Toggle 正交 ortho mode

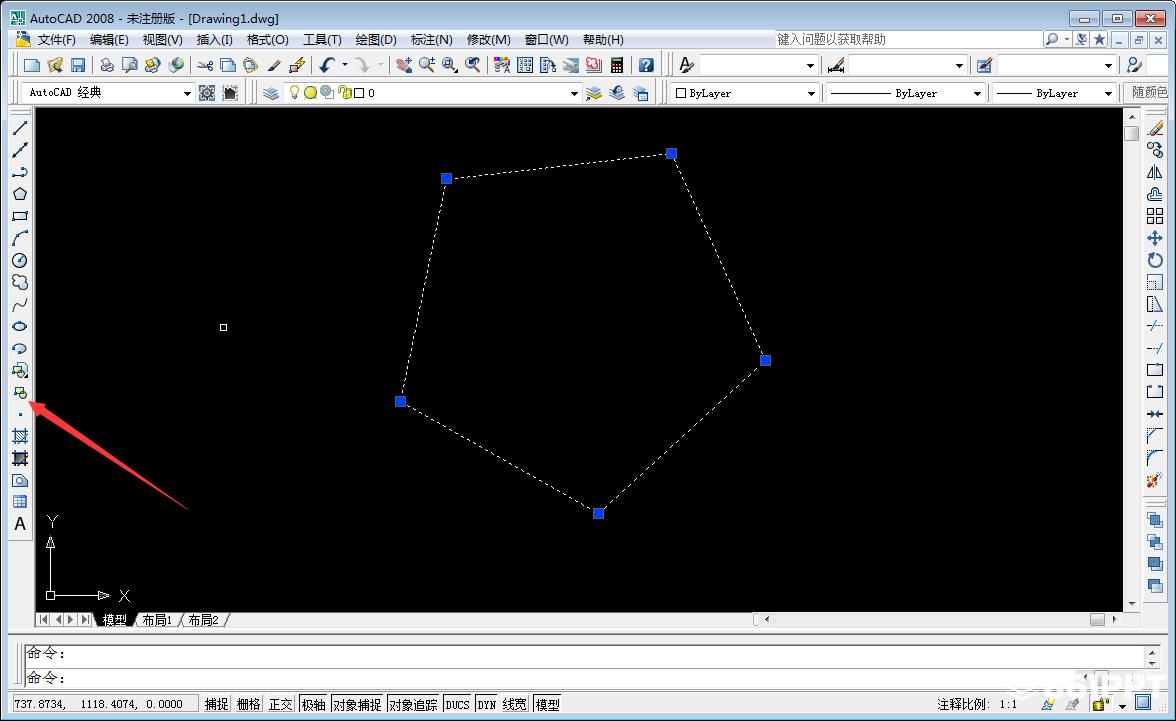(280, 704)
